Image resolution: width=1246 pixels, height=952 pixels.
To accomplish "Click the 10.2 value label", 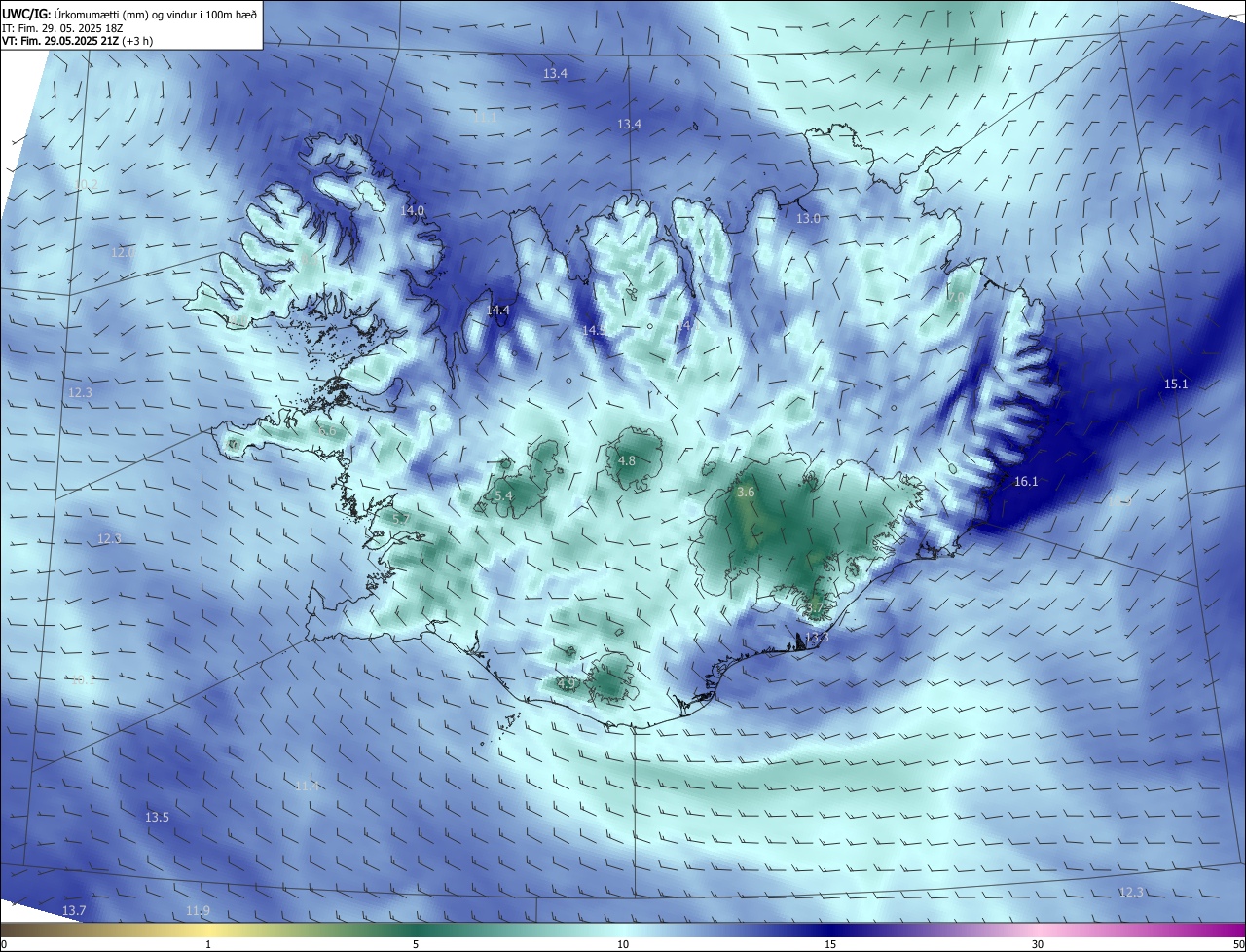I will (86, 184).
